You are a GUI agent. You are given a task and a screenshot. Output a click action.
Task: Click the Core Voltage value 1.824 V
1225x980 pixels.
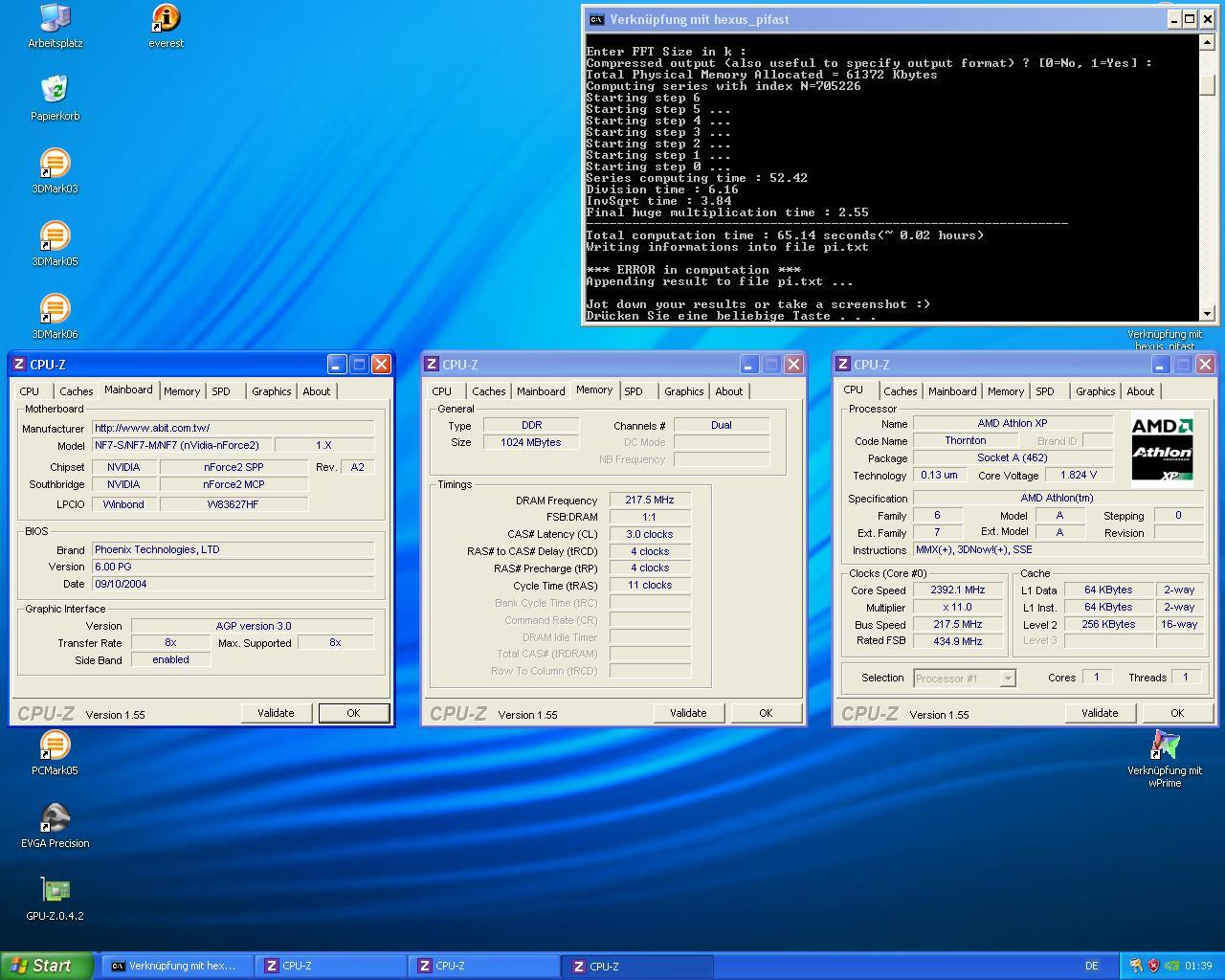(1078, 476)
